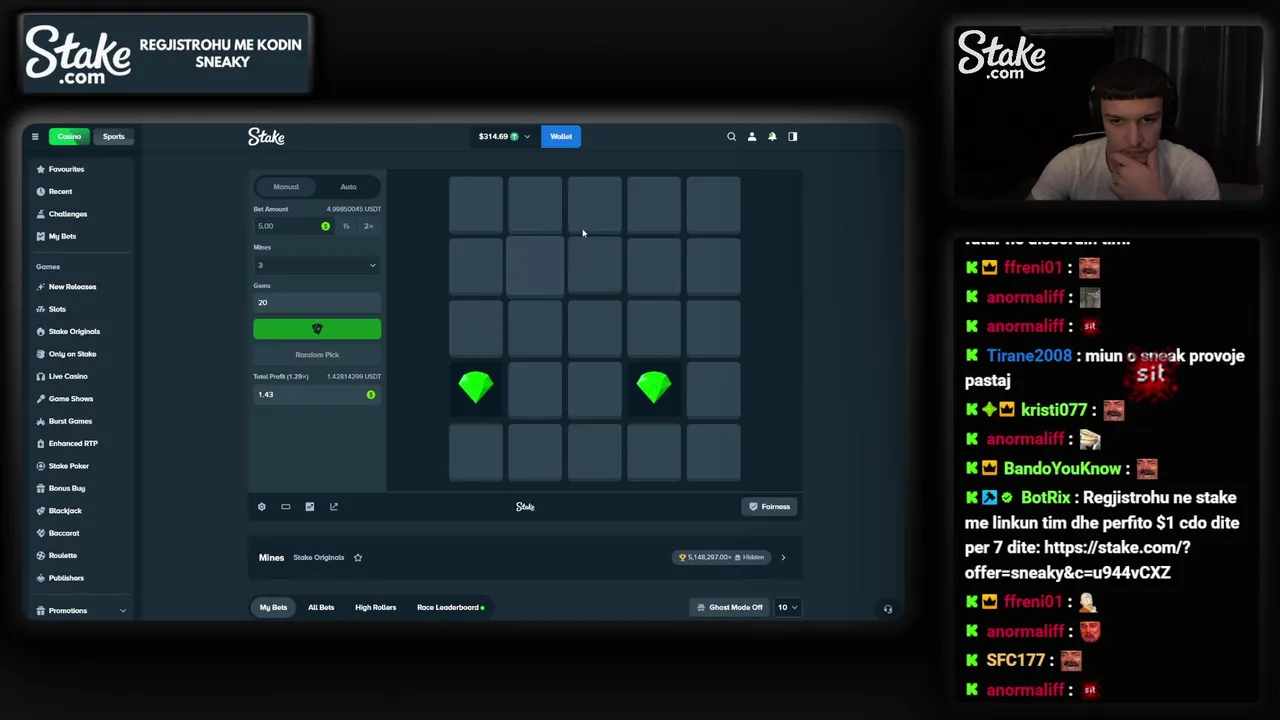Click the Random Pick button
Screen dimensions: 1280x720
(317, 354)
